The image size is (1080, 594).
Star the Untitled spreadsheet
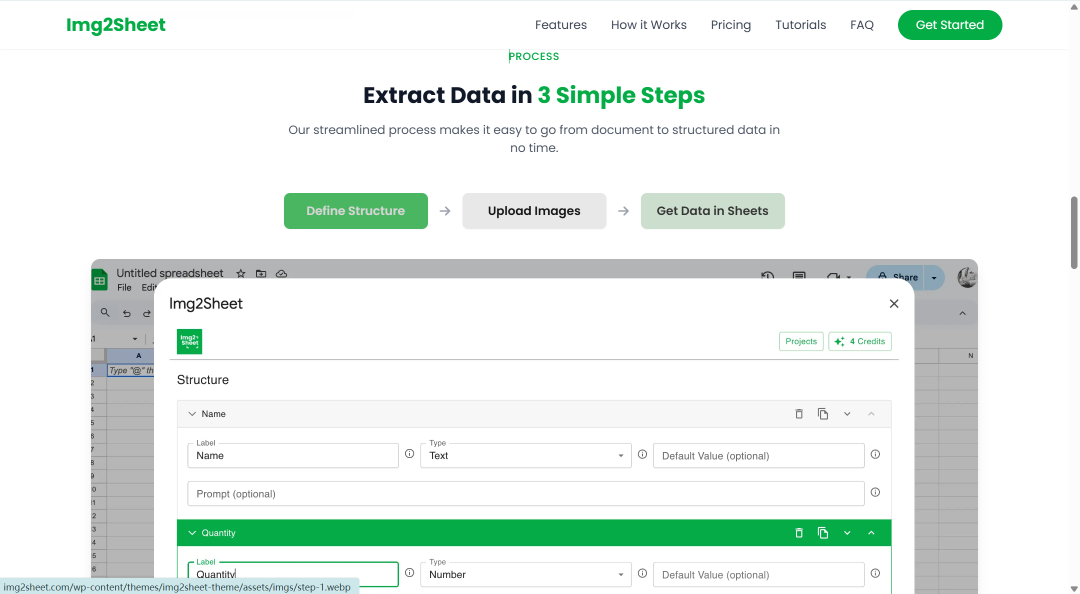(240, 274)
